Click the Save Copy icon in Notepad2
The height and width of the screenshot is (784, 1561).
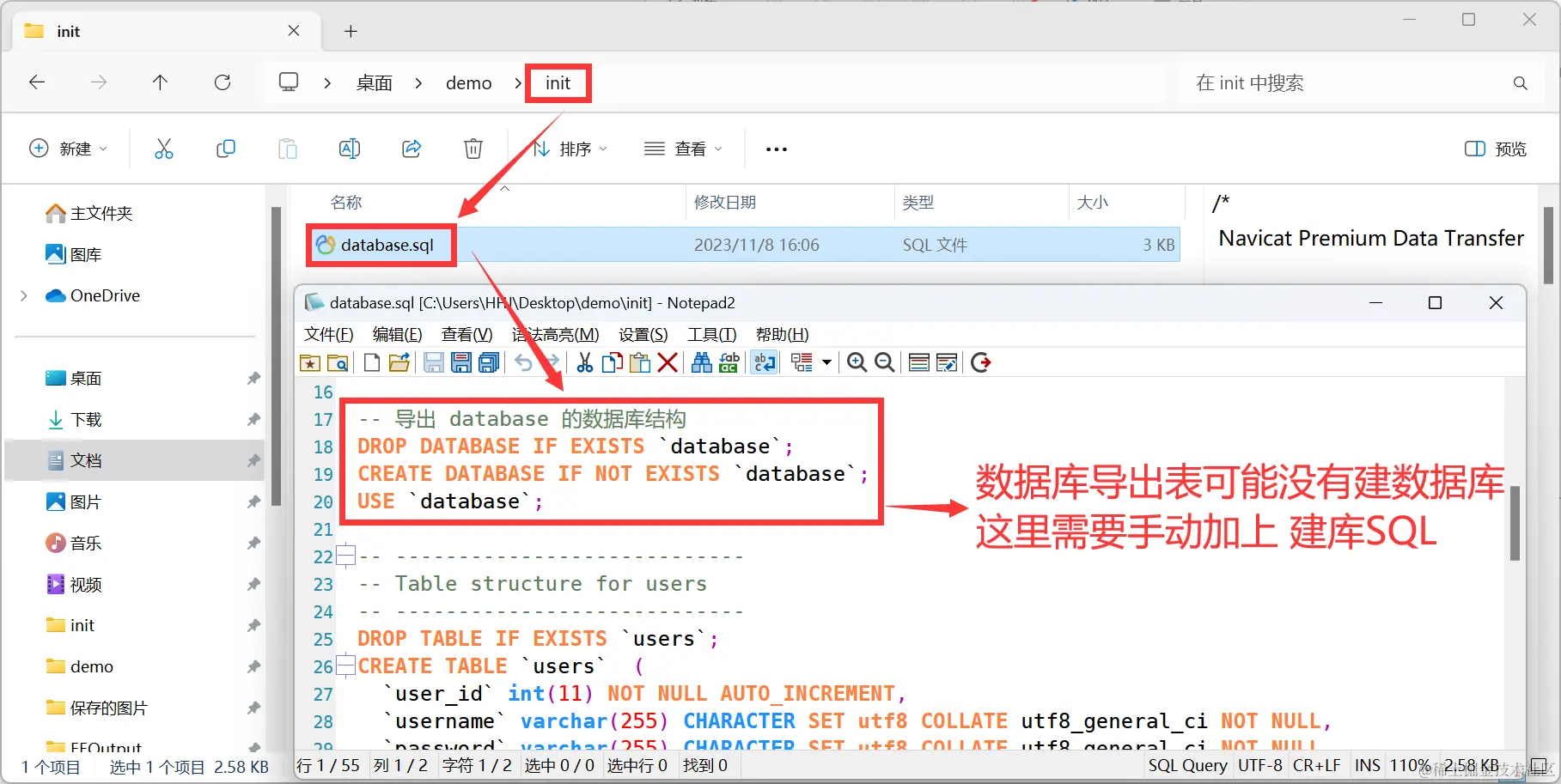click(x=489, y=363)
